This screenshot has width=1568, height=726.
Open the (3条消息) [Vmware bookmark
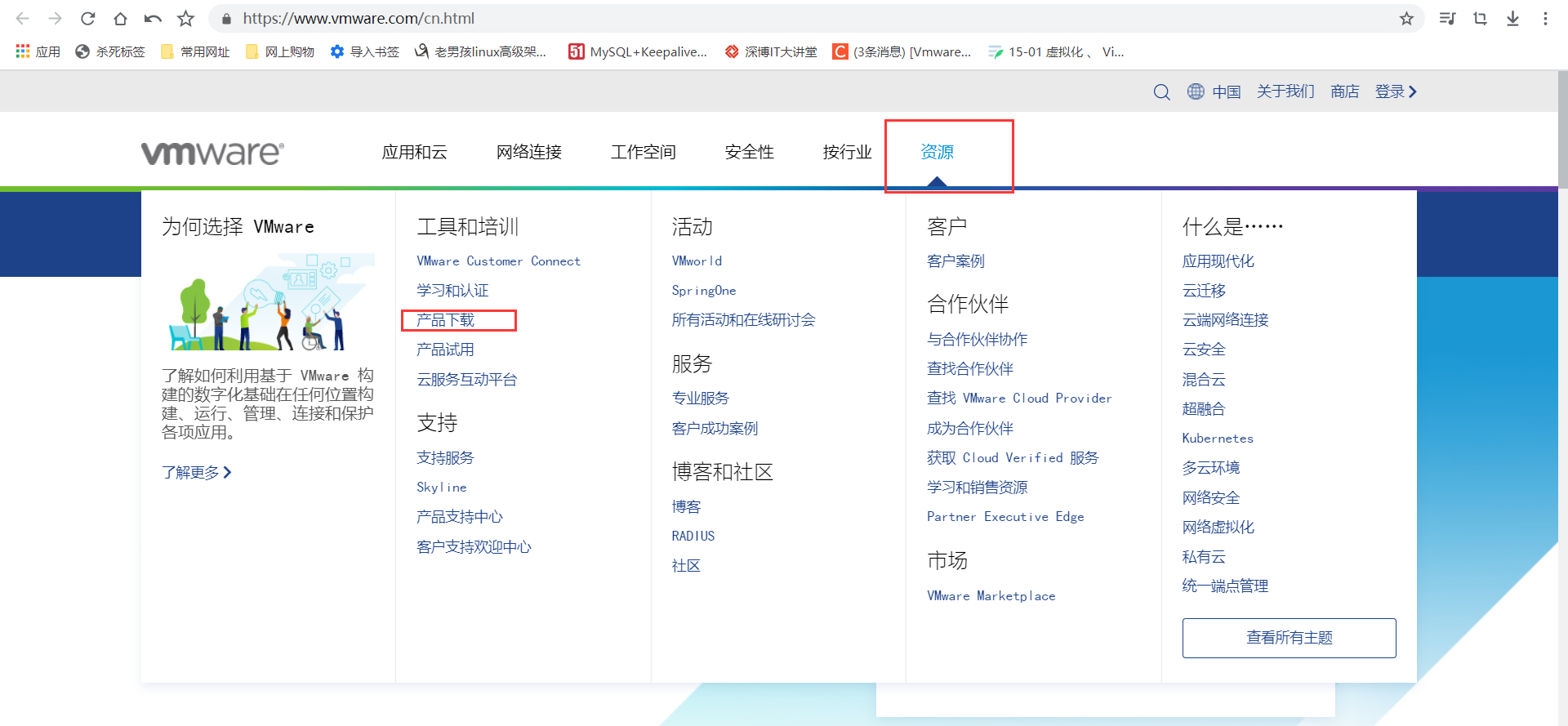pyautogui.click(x=902, y=51)
